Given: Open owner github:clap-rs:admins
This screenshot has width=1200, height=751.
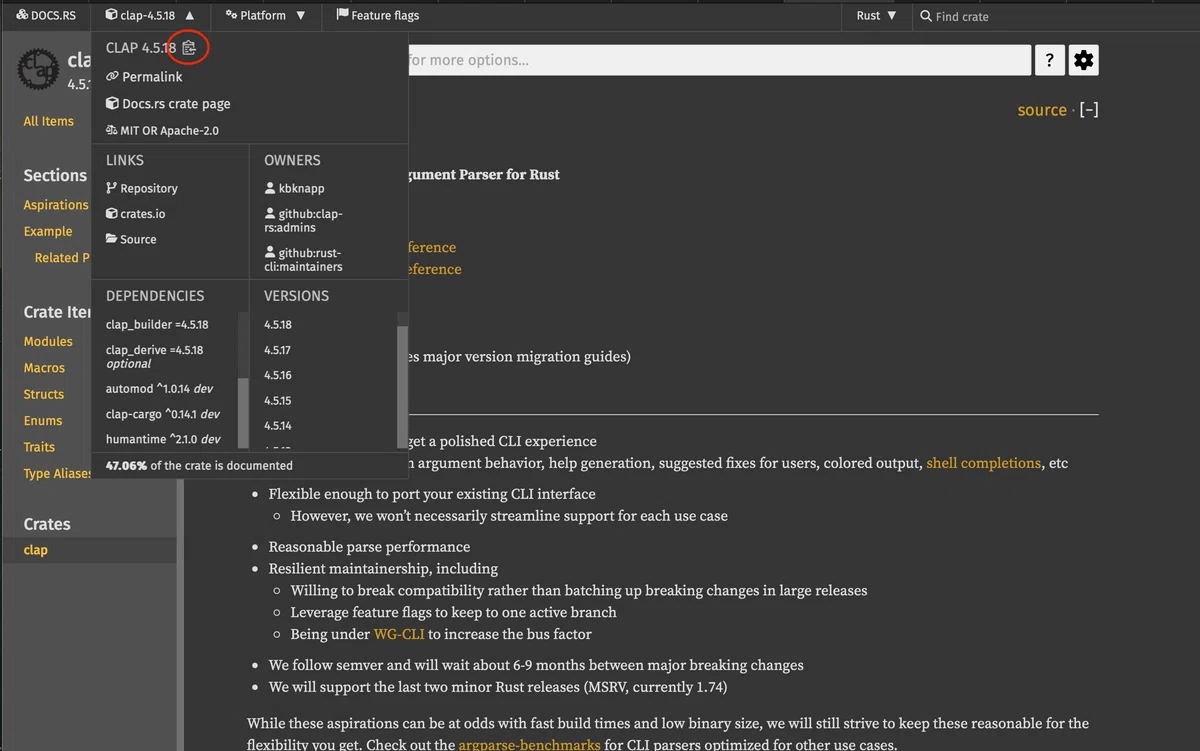Looking at the screenshot, I should [303, 220].
